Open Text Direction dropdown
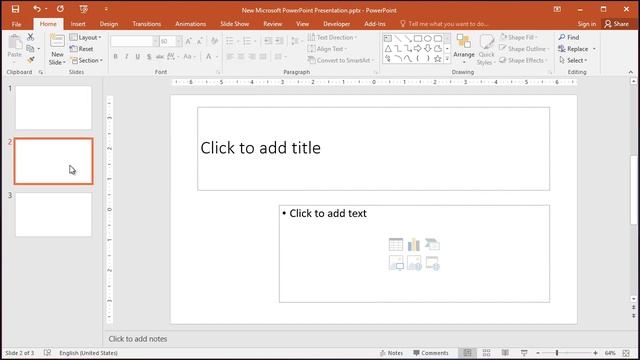Image resolution: width=640 pixels, height=360 pixels. click(332, 37)
